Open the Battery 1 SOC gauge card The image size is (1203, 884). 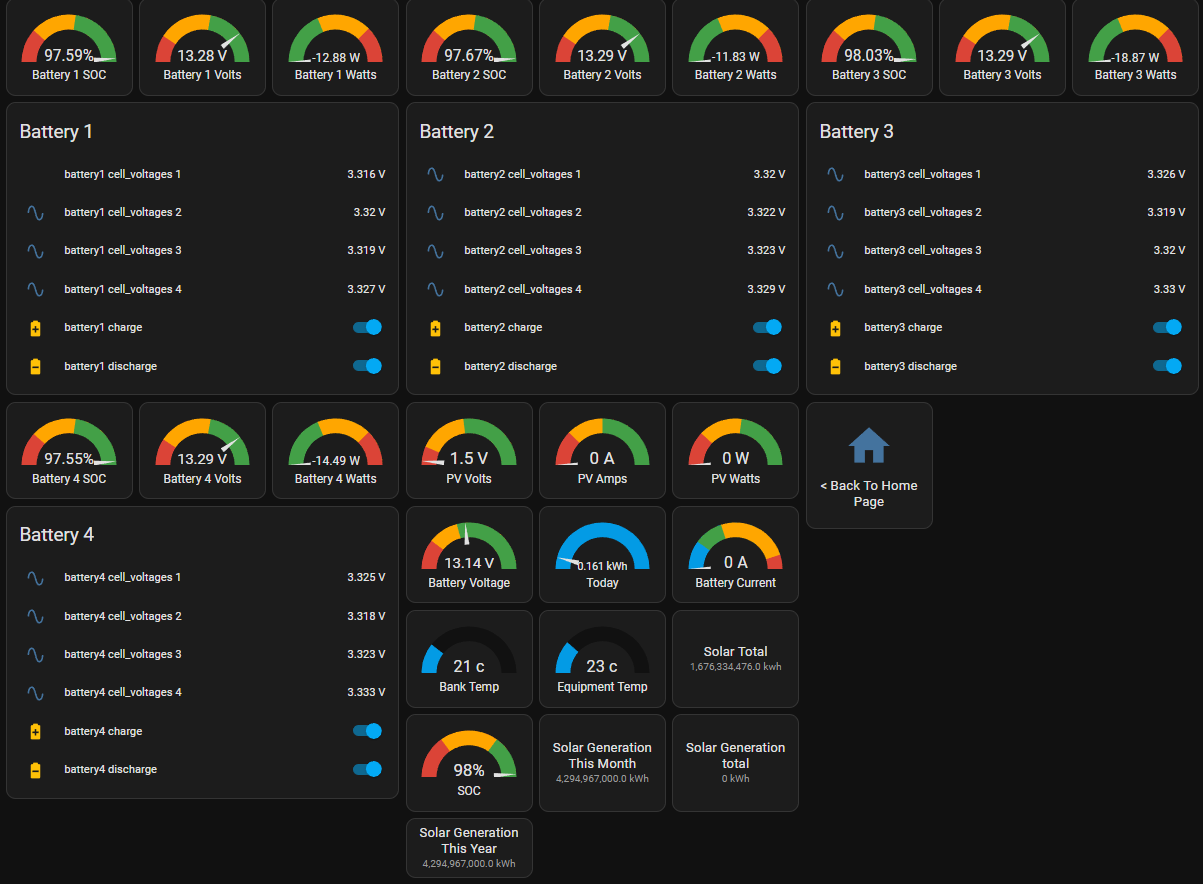pyautogui.click(x=69, y=48)
